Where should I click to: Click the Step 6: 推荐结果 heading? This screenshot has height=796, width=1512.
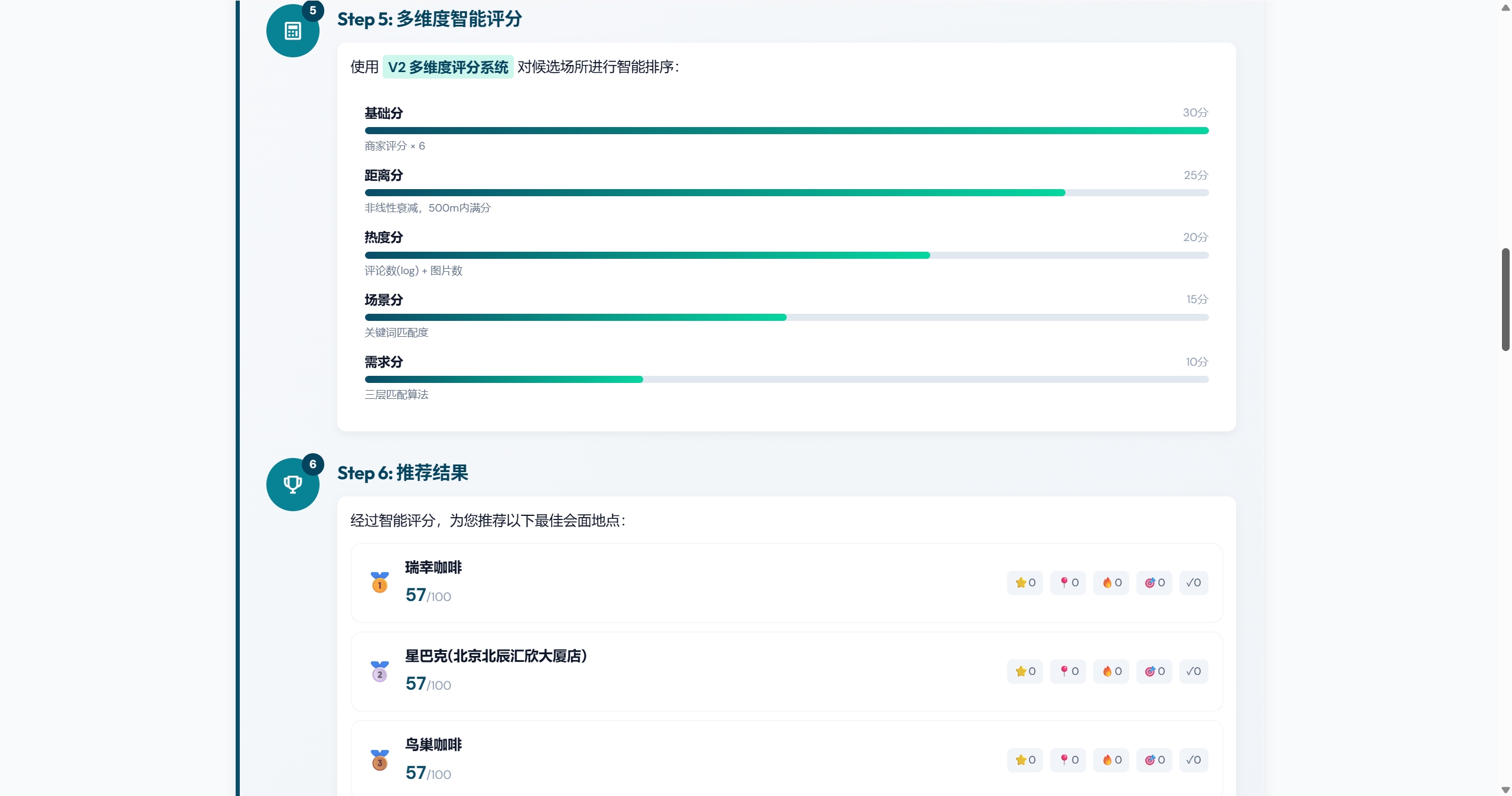[402, 473]
